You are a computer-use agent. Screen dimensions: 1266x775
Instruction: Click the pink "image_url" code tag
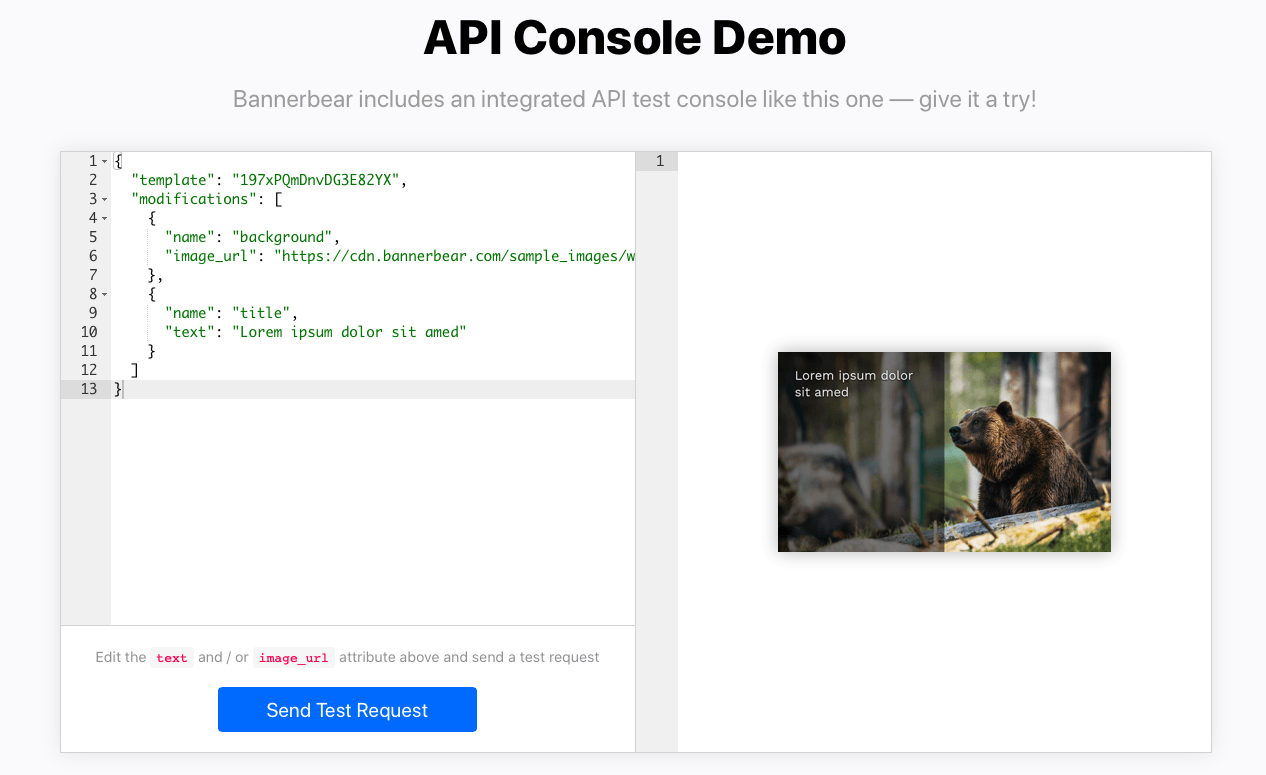(294, 658)
